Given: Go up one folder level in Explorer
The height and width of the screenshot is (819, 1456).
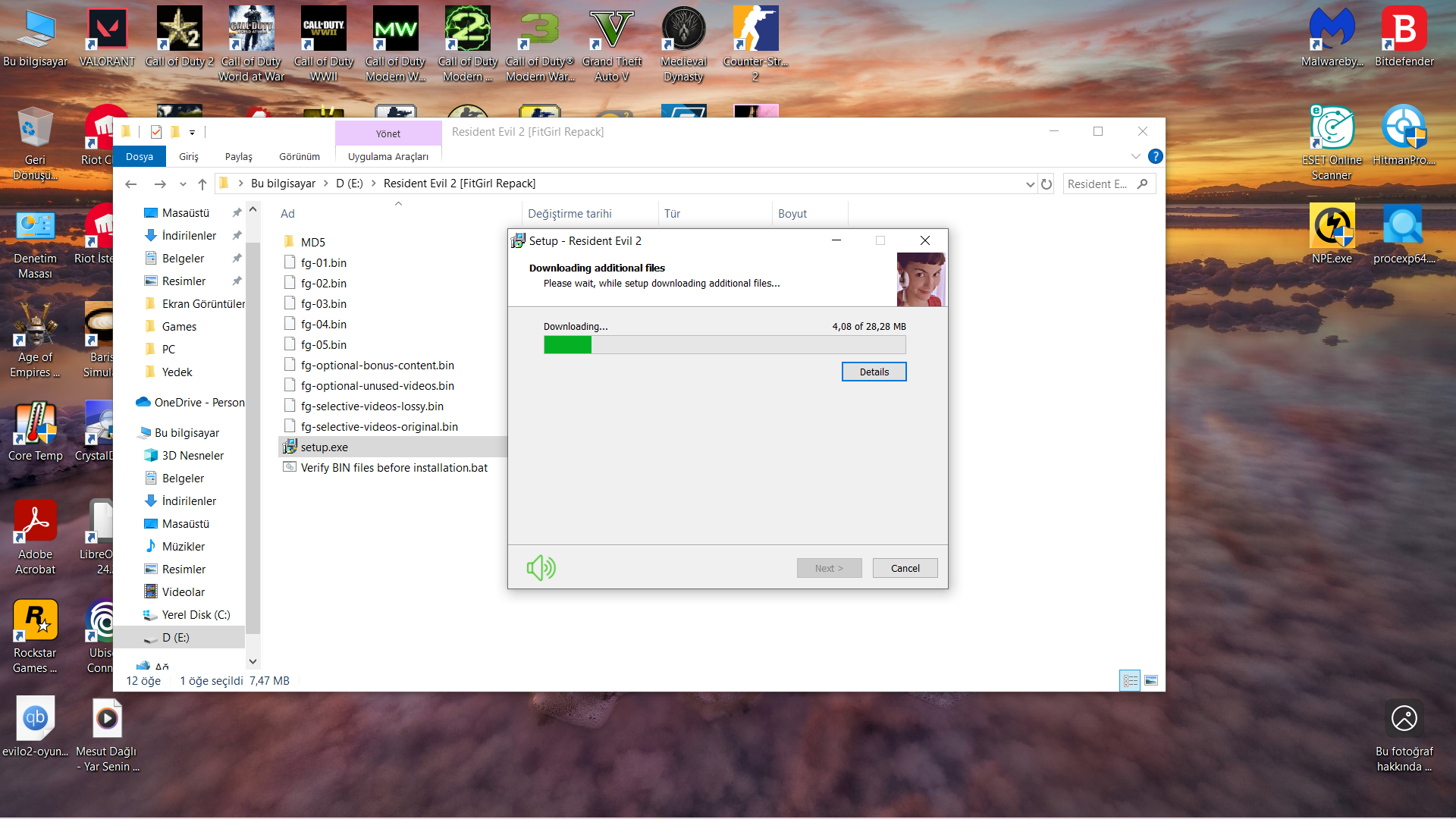Looking at the screenshot, I should point(202,184).
